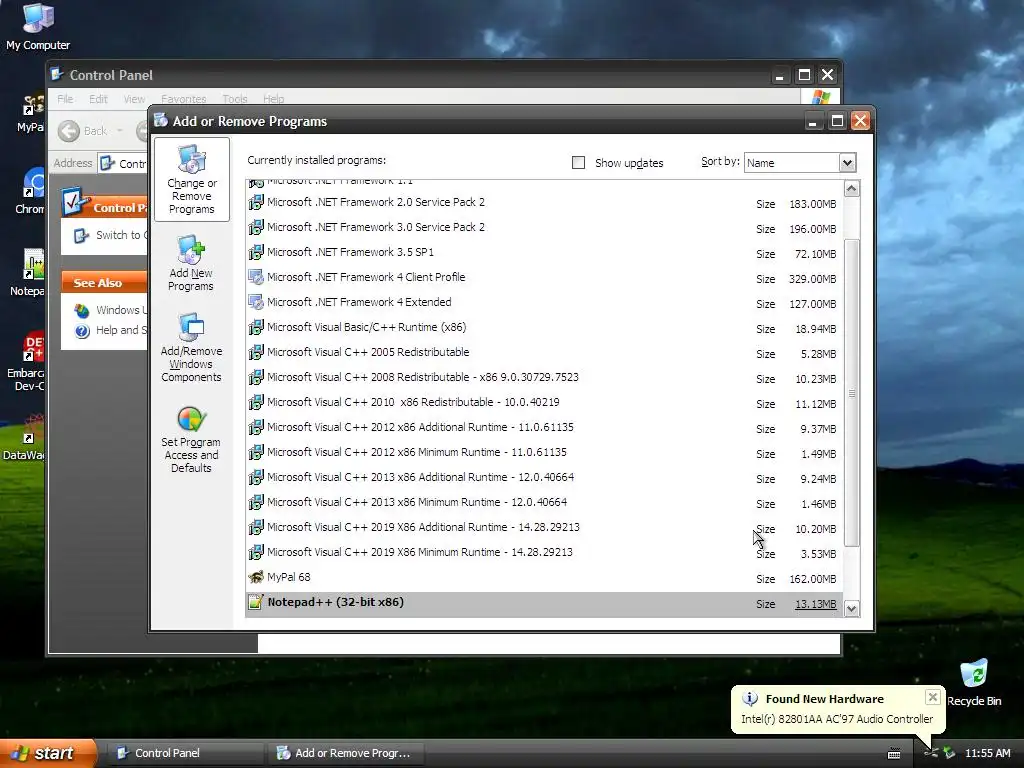
Task: Open the View menu in Control Panel
Action: pos(135,99)
